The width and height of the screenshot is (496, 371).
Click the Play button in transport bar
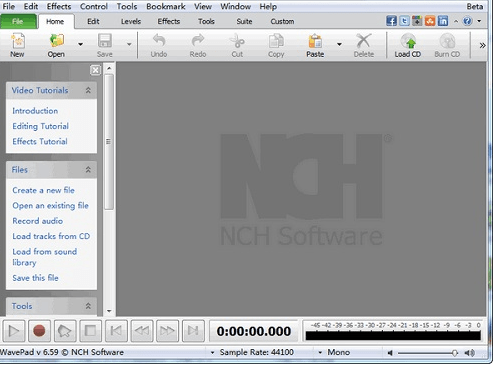pos(14,331)
